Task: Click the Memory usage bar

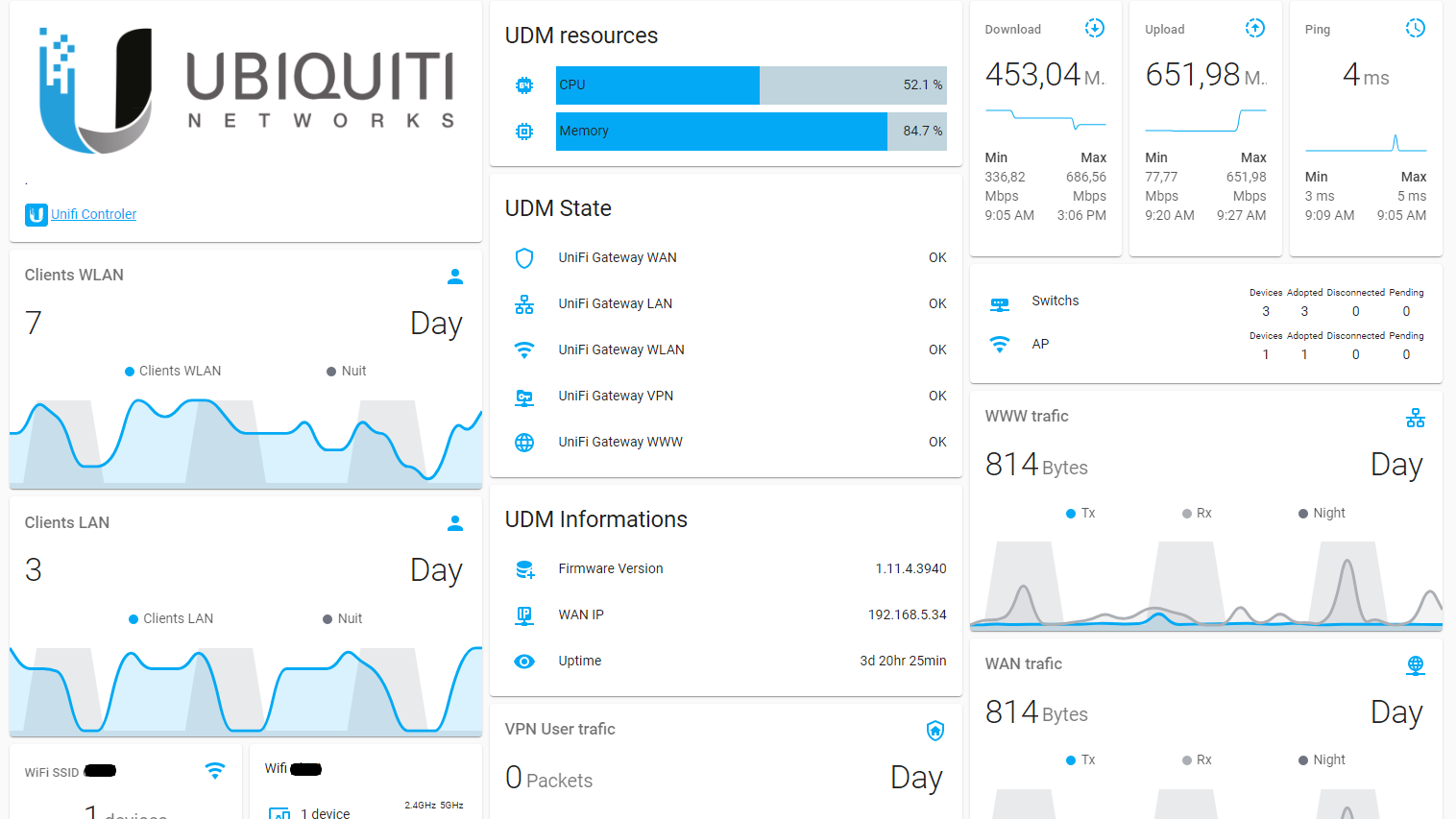Action: 751,132
